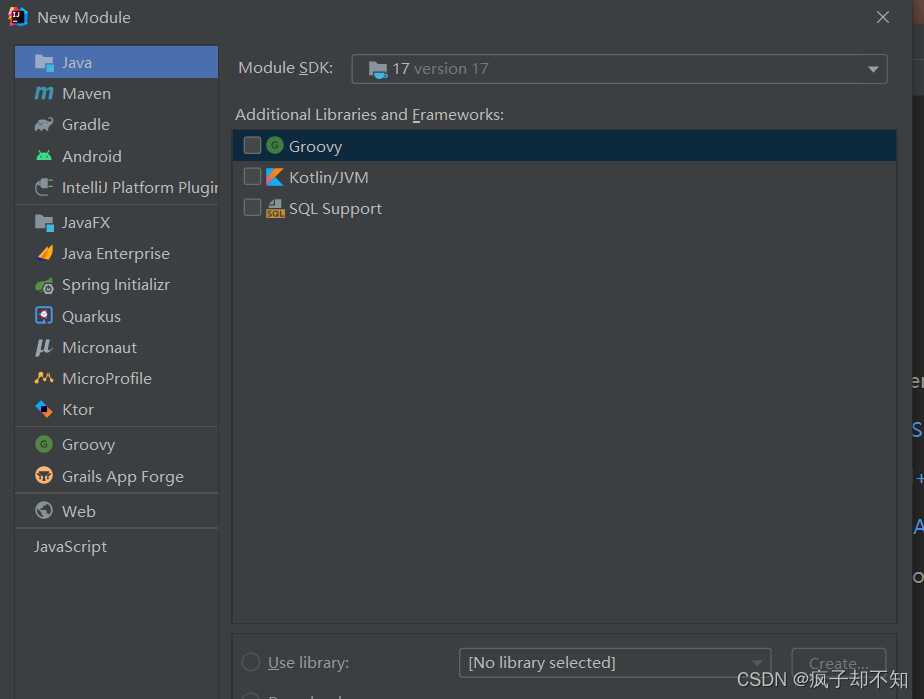The width and height of the screenshot is (924, 699).
Task: Click the IntelliJ Platform Plugin label
Action: 140,187
